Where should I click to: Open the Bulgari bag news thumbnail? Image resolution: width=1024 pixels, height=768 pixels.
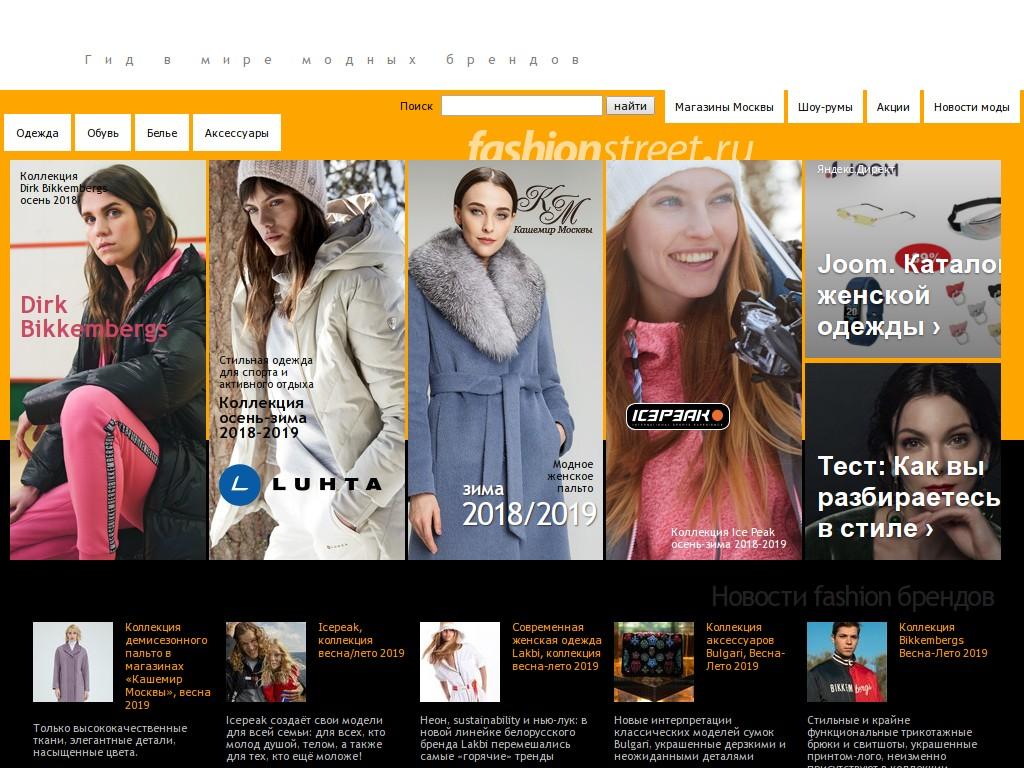[x=654, y=662]
